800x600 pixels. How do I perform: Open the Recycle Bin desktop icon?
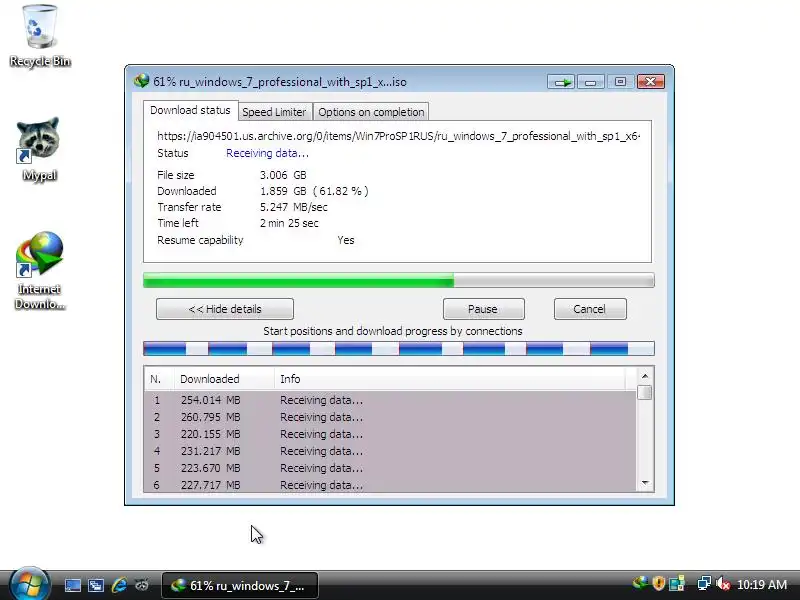tap(40, 36)
